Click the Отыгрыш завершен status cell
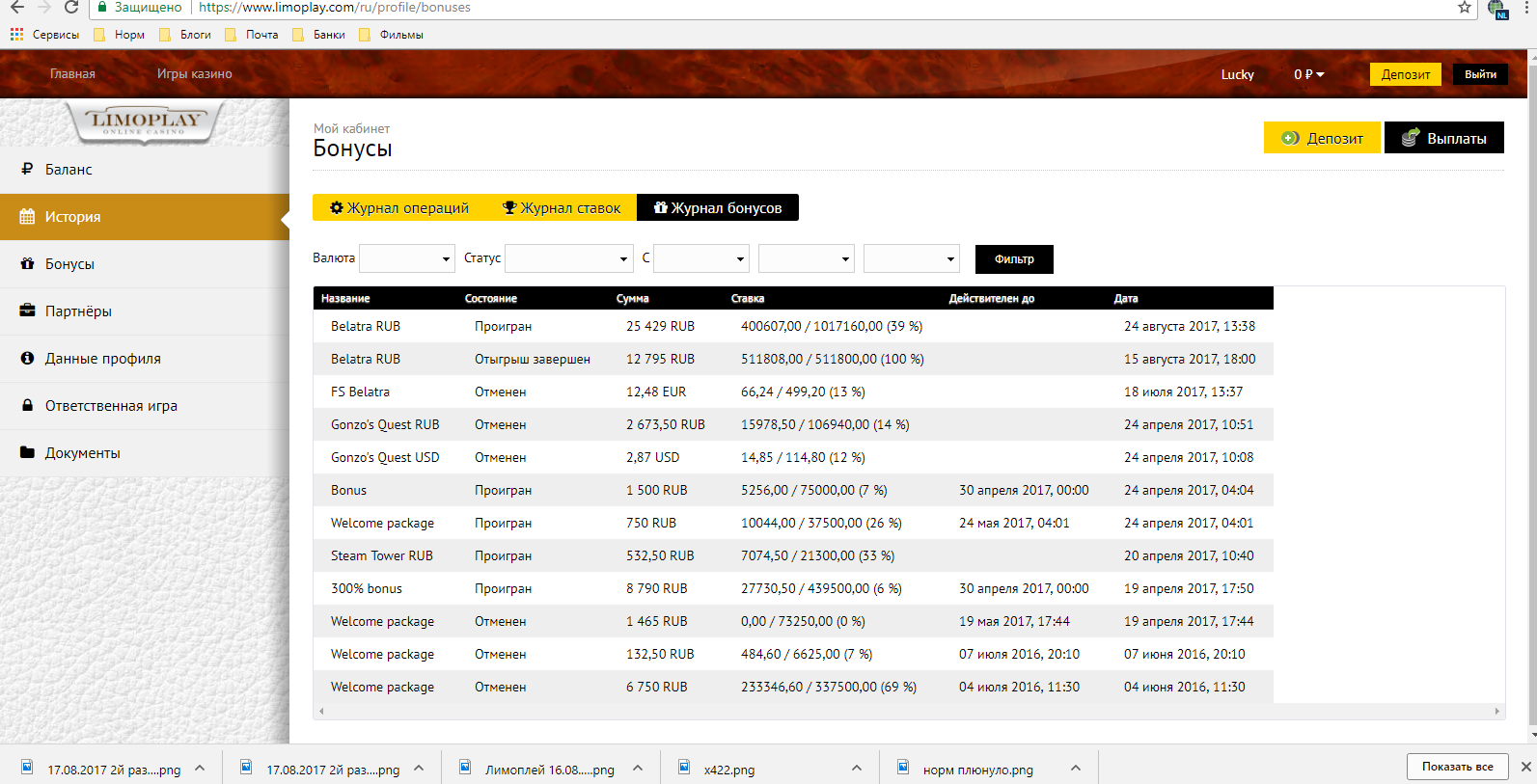 (533, 359)
